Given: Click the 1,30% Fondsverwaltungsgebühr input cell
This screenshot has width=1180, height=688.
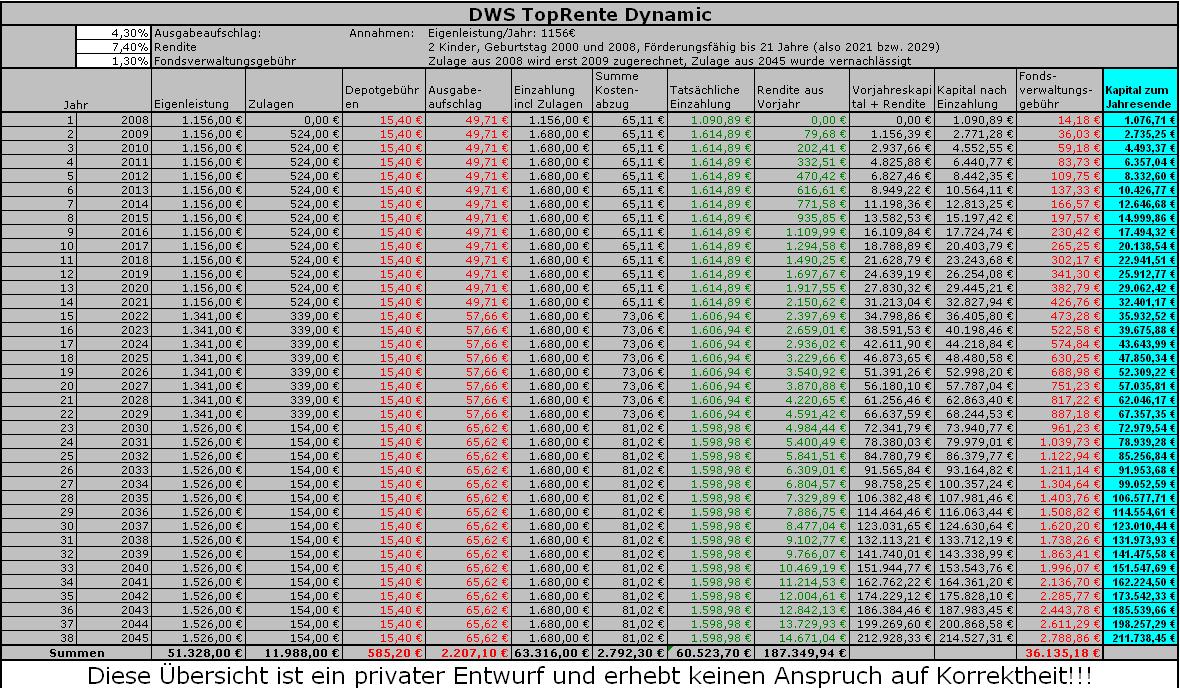Looking at the screenshot, I should tap(114, 61).
